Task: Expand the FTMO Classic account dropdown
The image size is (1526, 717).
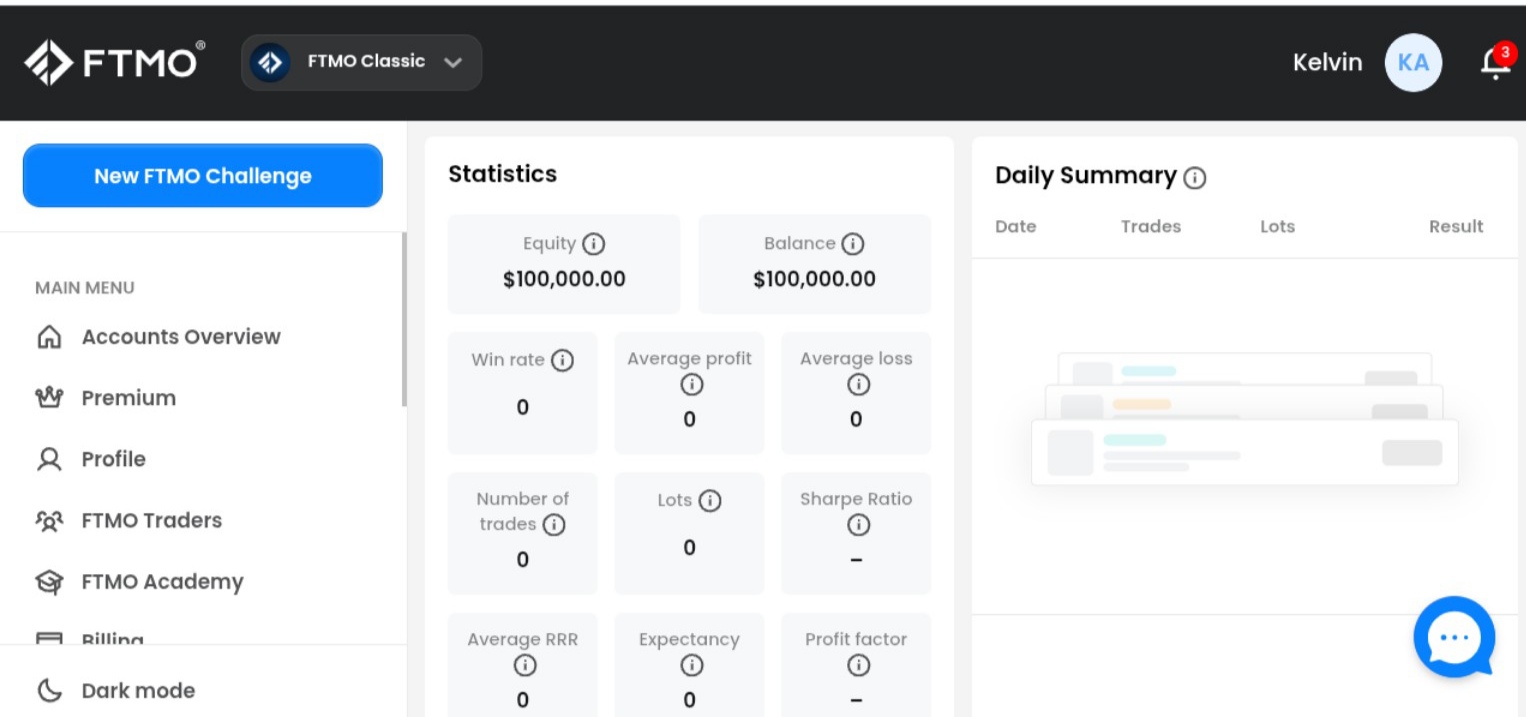Action: (361, 62)
